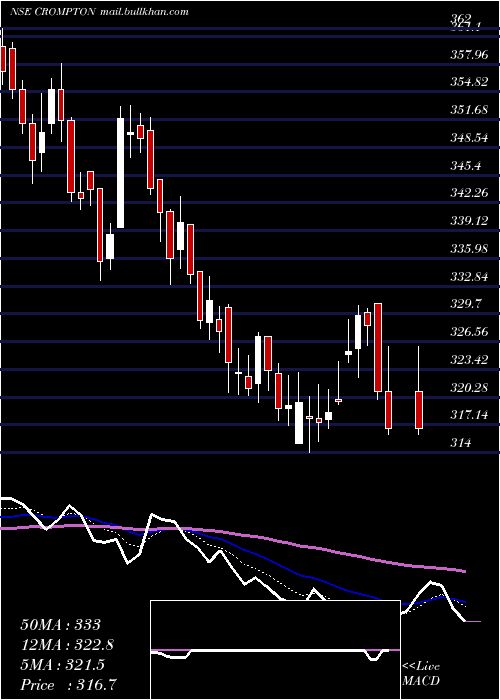Click the 'Price : 316.7' readout
The width and height of the screenshot is (500, 700).
tap(71, 685)
